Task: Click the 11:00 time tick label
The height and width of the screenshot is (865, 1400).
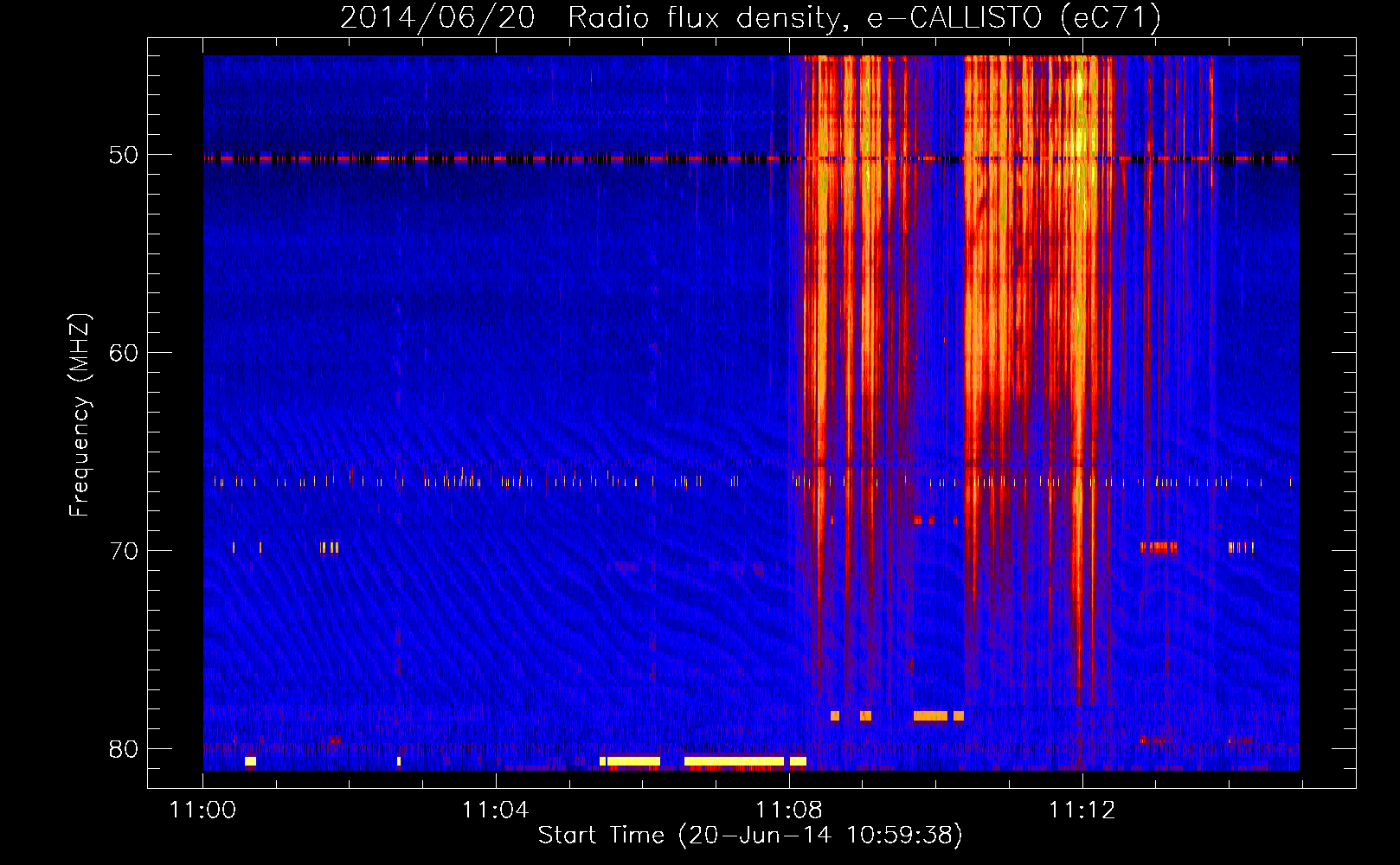Action: pyautogui.click(x=203, y=811)
